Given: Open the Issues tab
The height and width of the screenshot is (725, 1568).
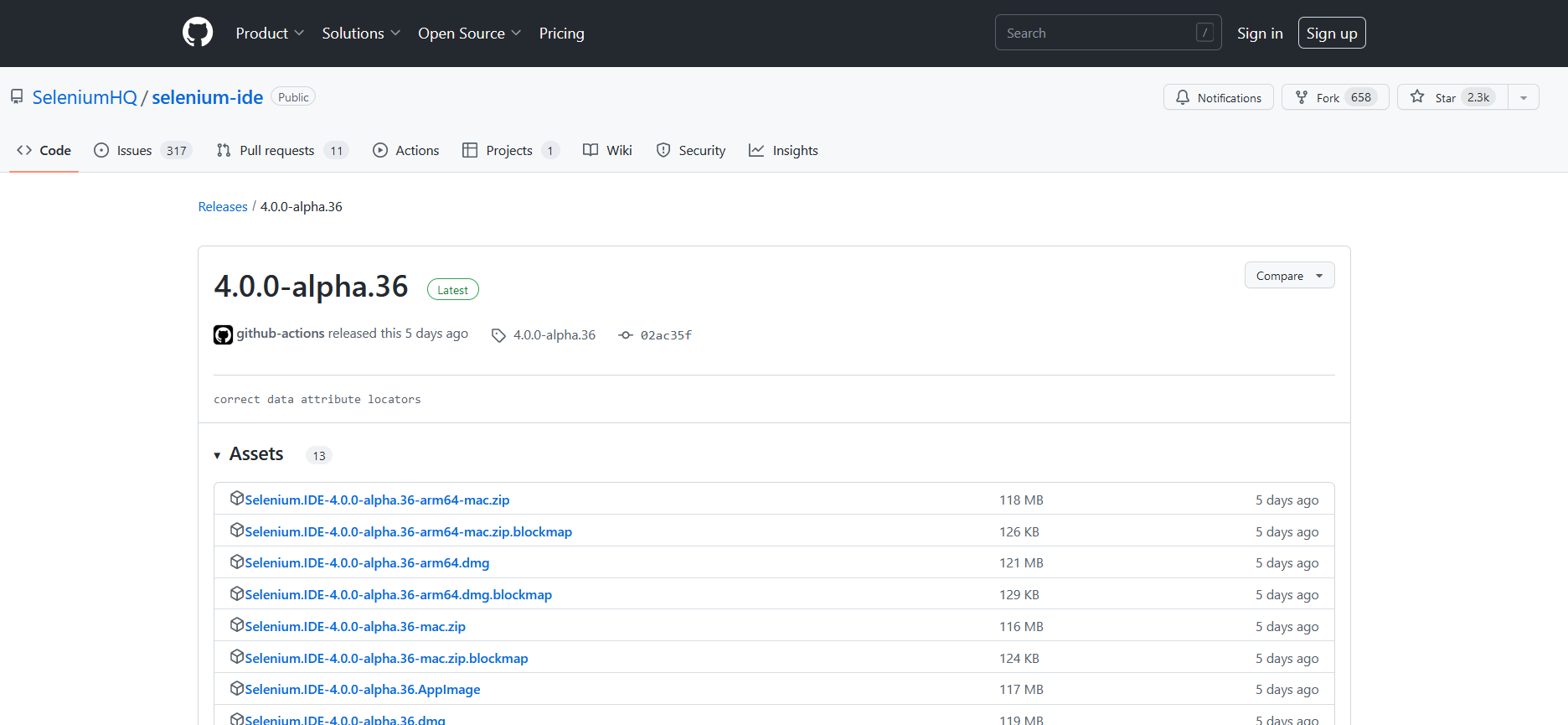Looking at the screenshot, I should 142,151.
